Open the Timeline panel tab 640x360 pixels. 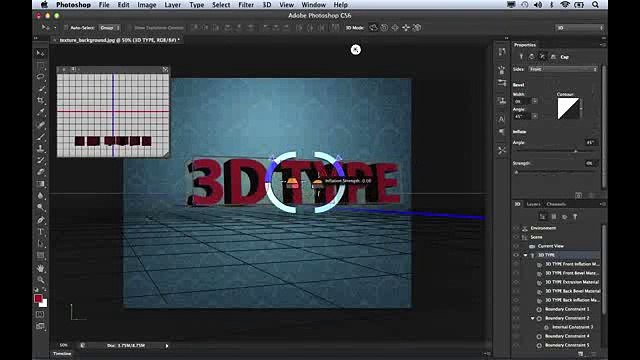coord(62,354)
